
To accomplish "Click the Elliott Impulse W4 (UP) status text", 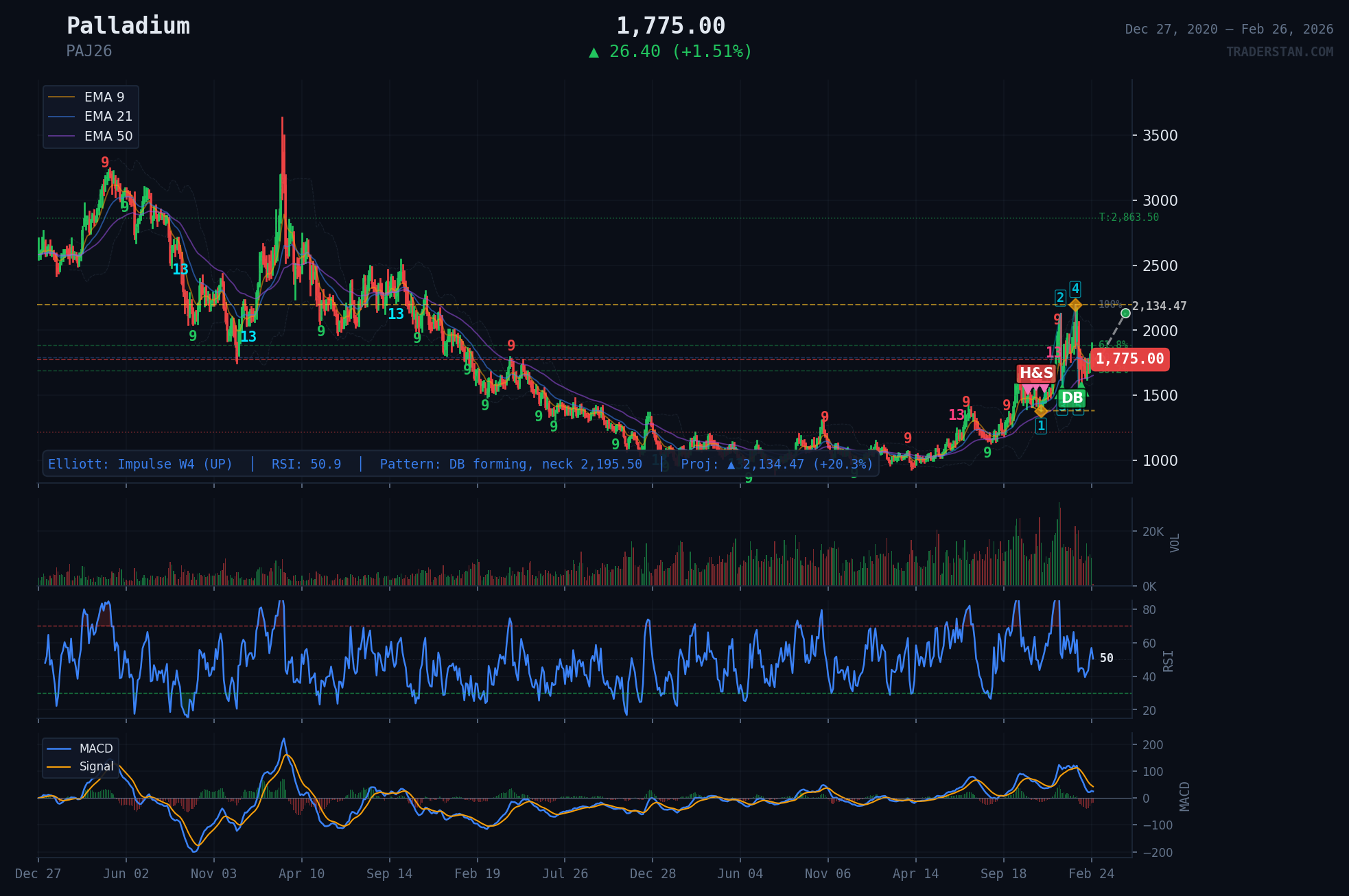I will pos(140,464).
